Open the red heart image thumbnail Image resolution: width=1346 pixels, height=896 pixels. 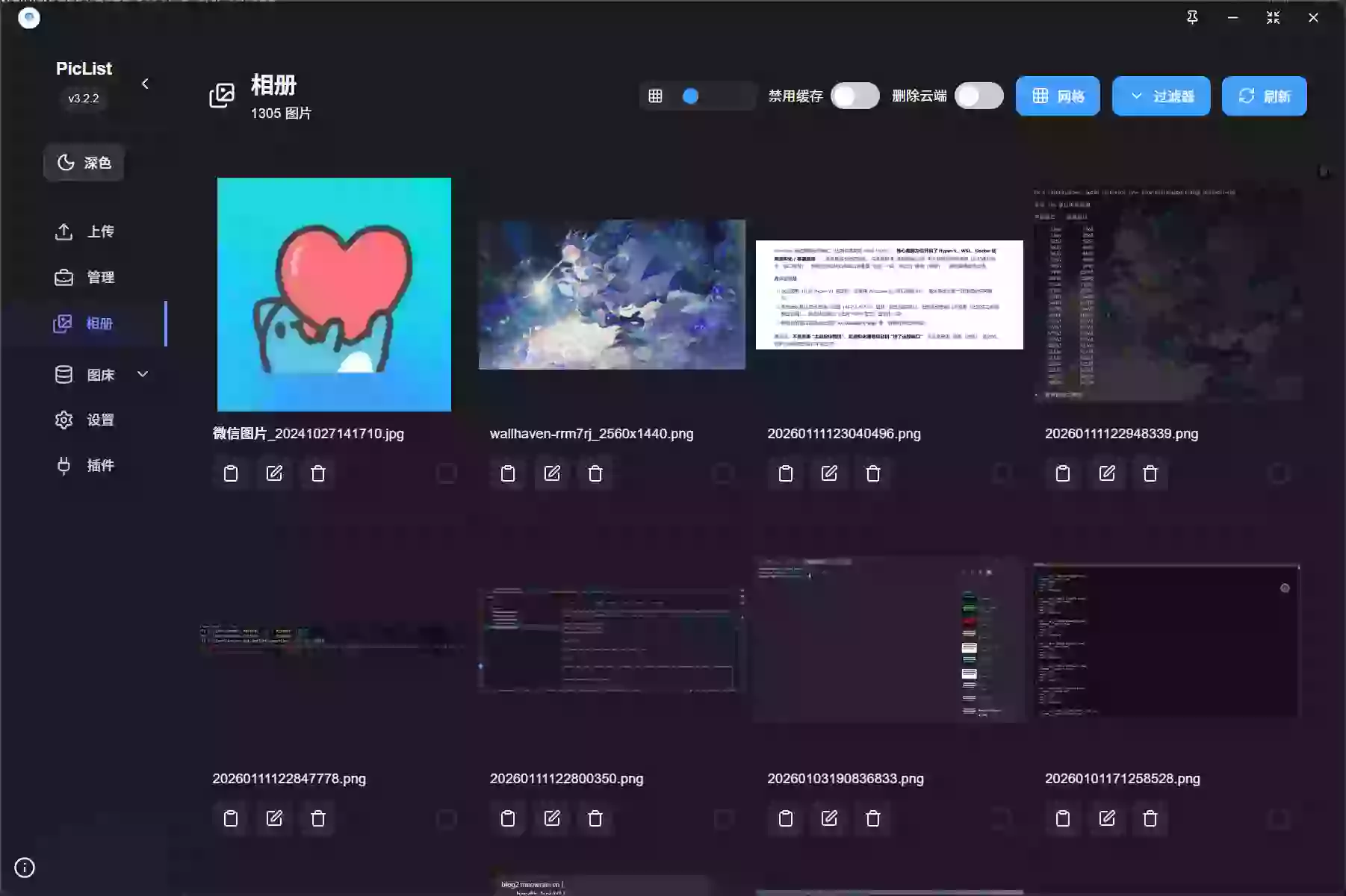point(334,294)
